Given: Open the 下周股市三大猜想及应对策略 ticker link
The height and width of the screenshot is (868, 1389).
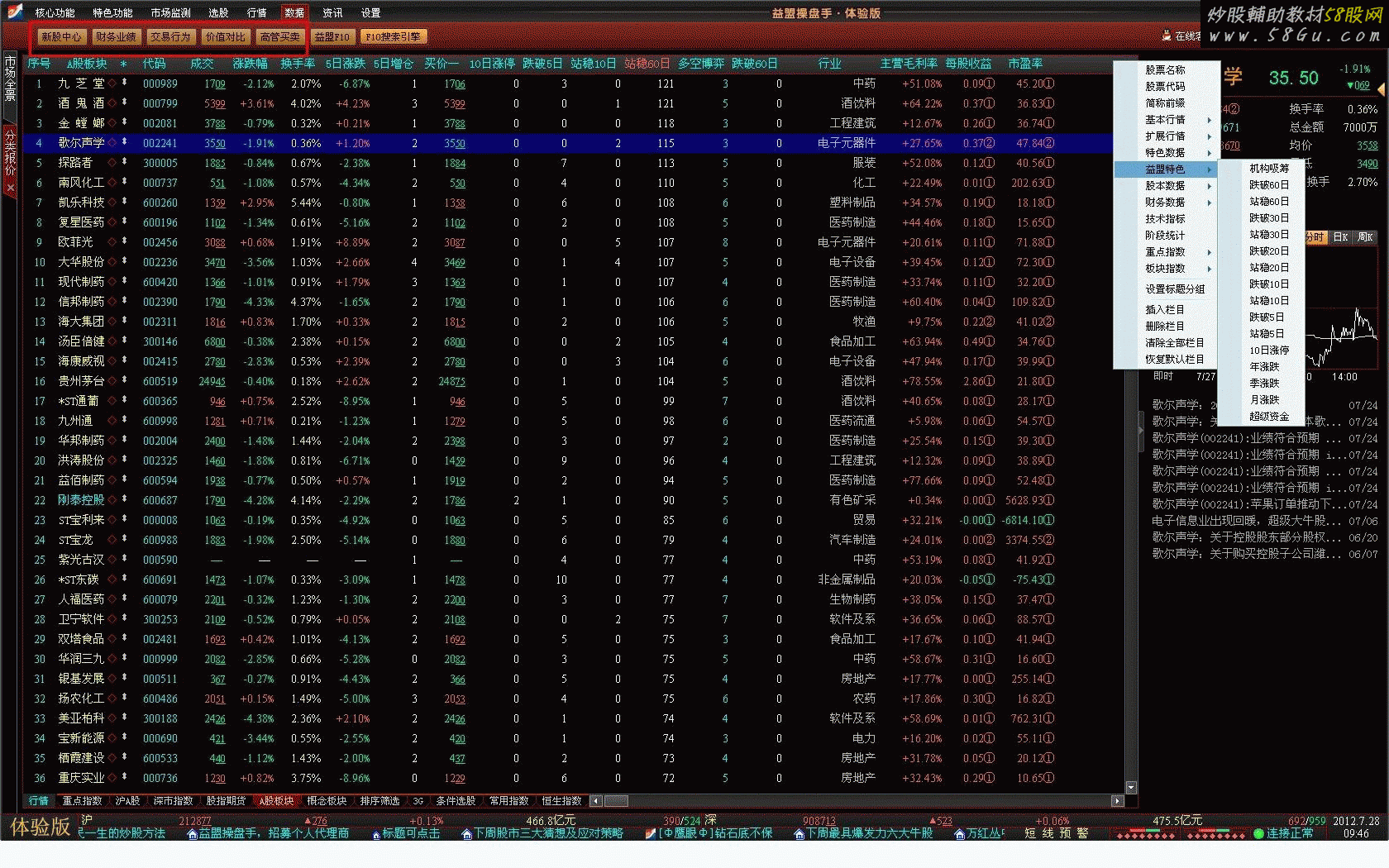Looking at the screenshot, I should (549, 834).
